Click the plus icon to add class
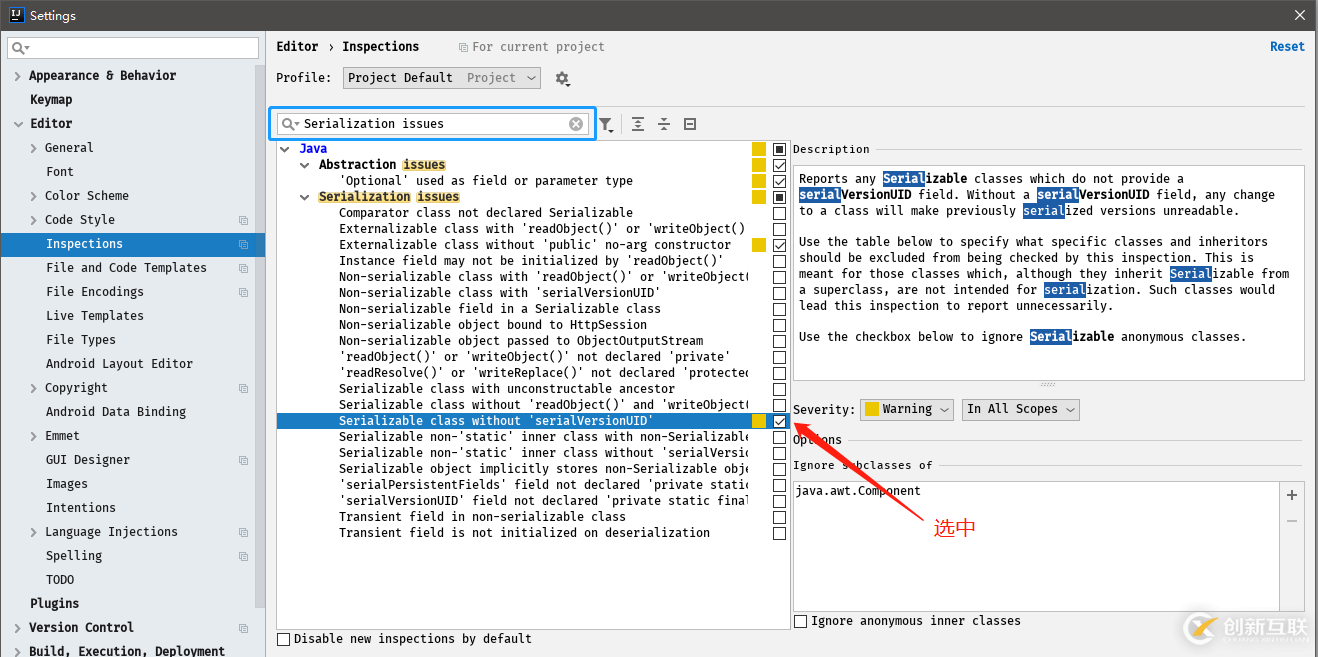 pos(1292,495)
